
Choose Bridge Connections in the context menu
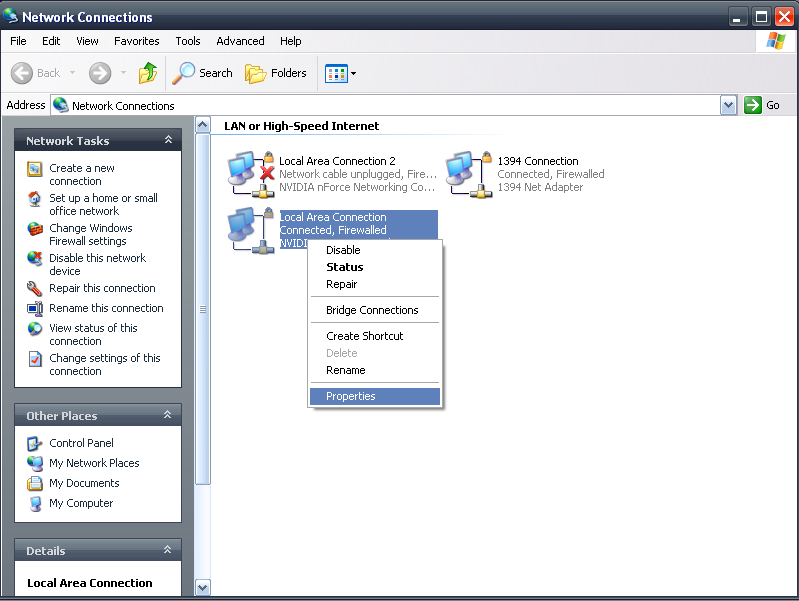[375, 310]
